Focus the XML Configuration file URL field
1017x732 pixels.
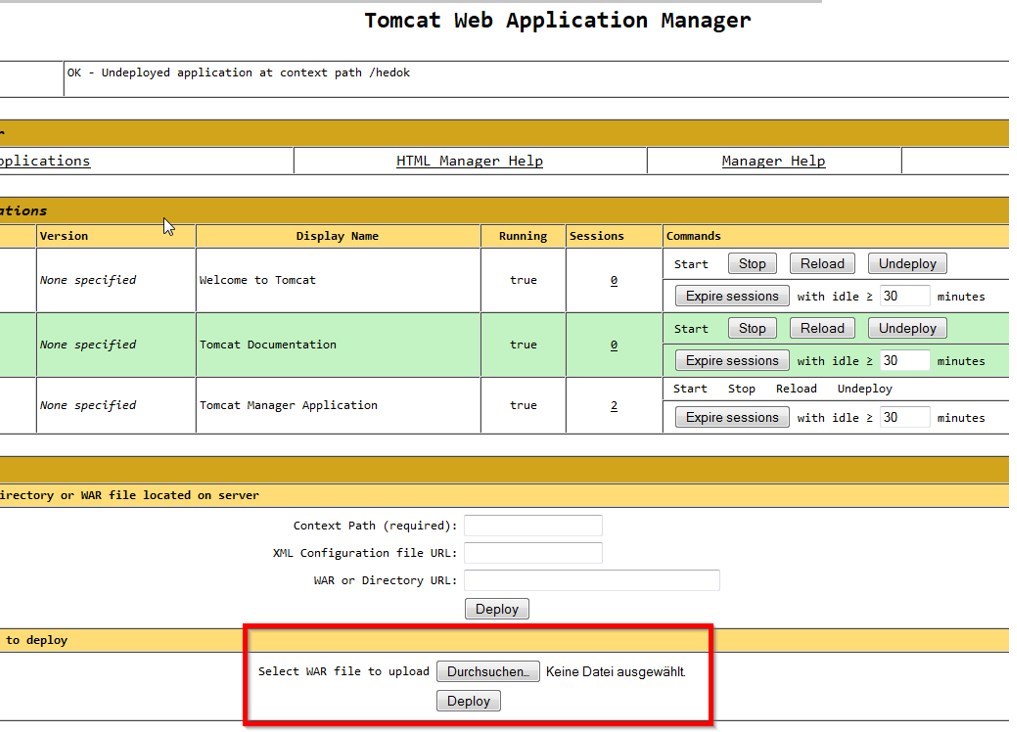coord(533,552)
